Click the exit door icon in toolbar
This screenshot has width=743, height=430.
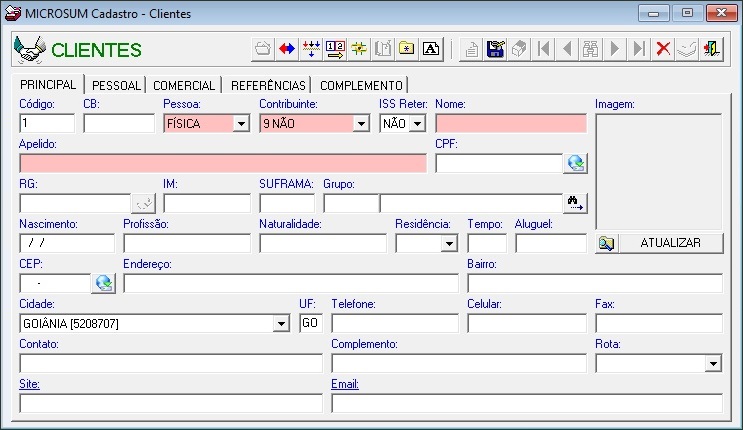pos(710,49)
